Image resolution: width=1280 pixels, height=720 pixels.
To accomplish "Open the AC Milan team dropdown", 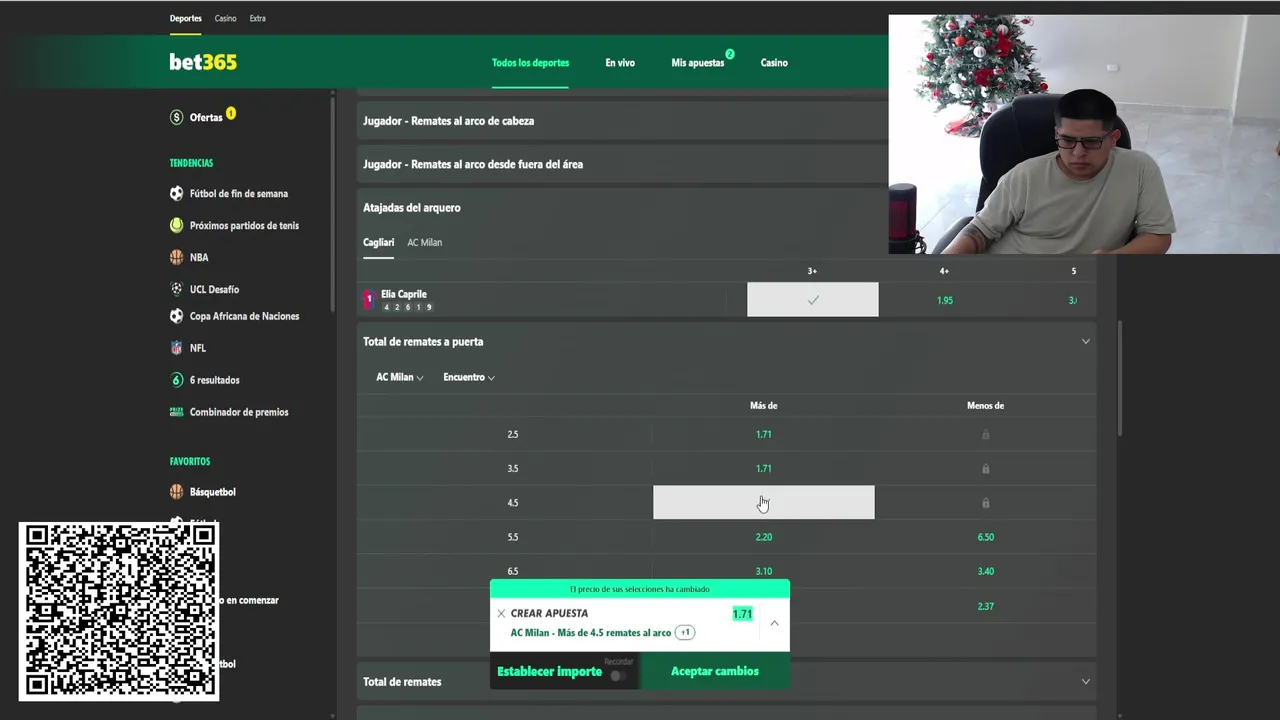I will (x=399, y=377).
